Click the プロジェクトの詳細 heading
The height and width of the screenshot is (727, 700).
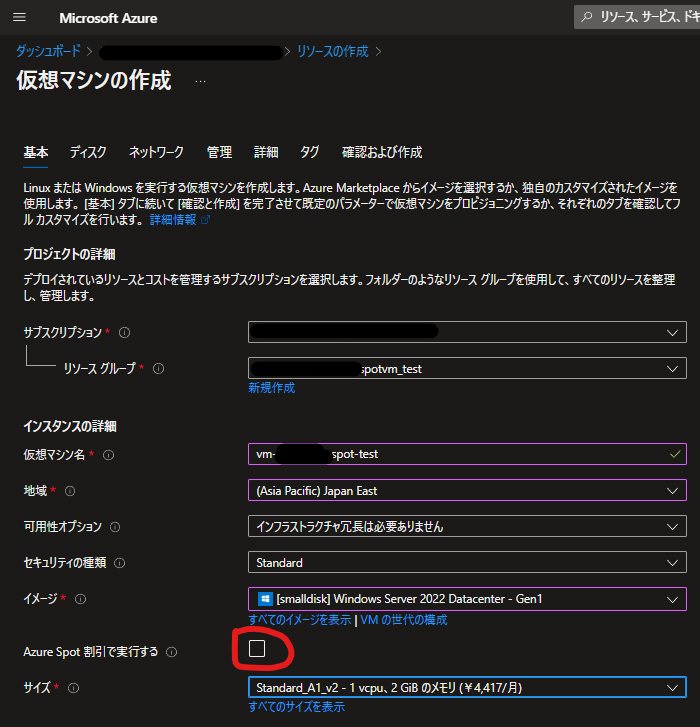pyautogui.click(x=70, y=254)
